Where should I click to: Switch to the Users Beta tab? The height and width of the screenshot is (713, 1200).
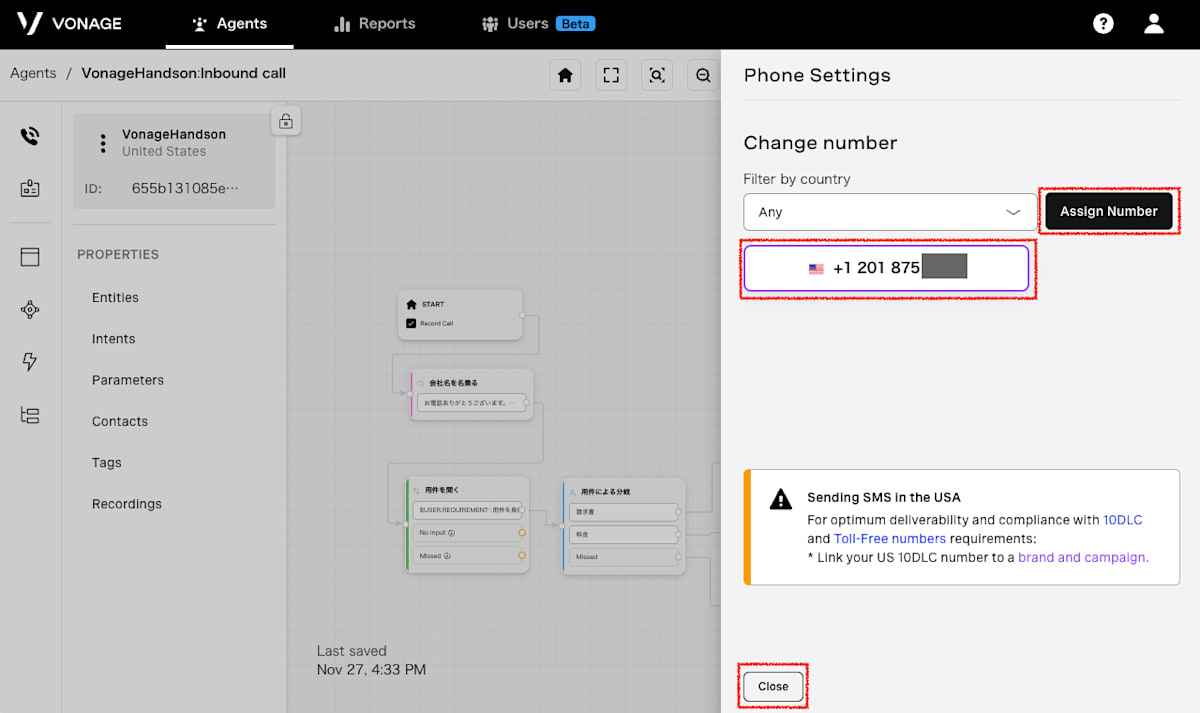pyautogui.click(x=538, y=23)
